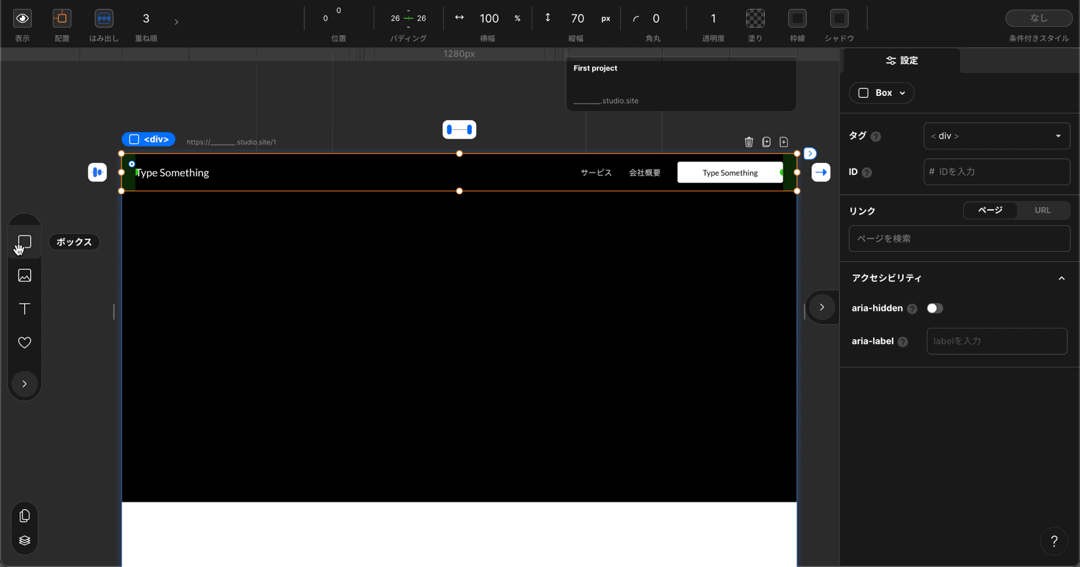Click the blue div tag label
1080x567 pixels.
click(149, 139)
